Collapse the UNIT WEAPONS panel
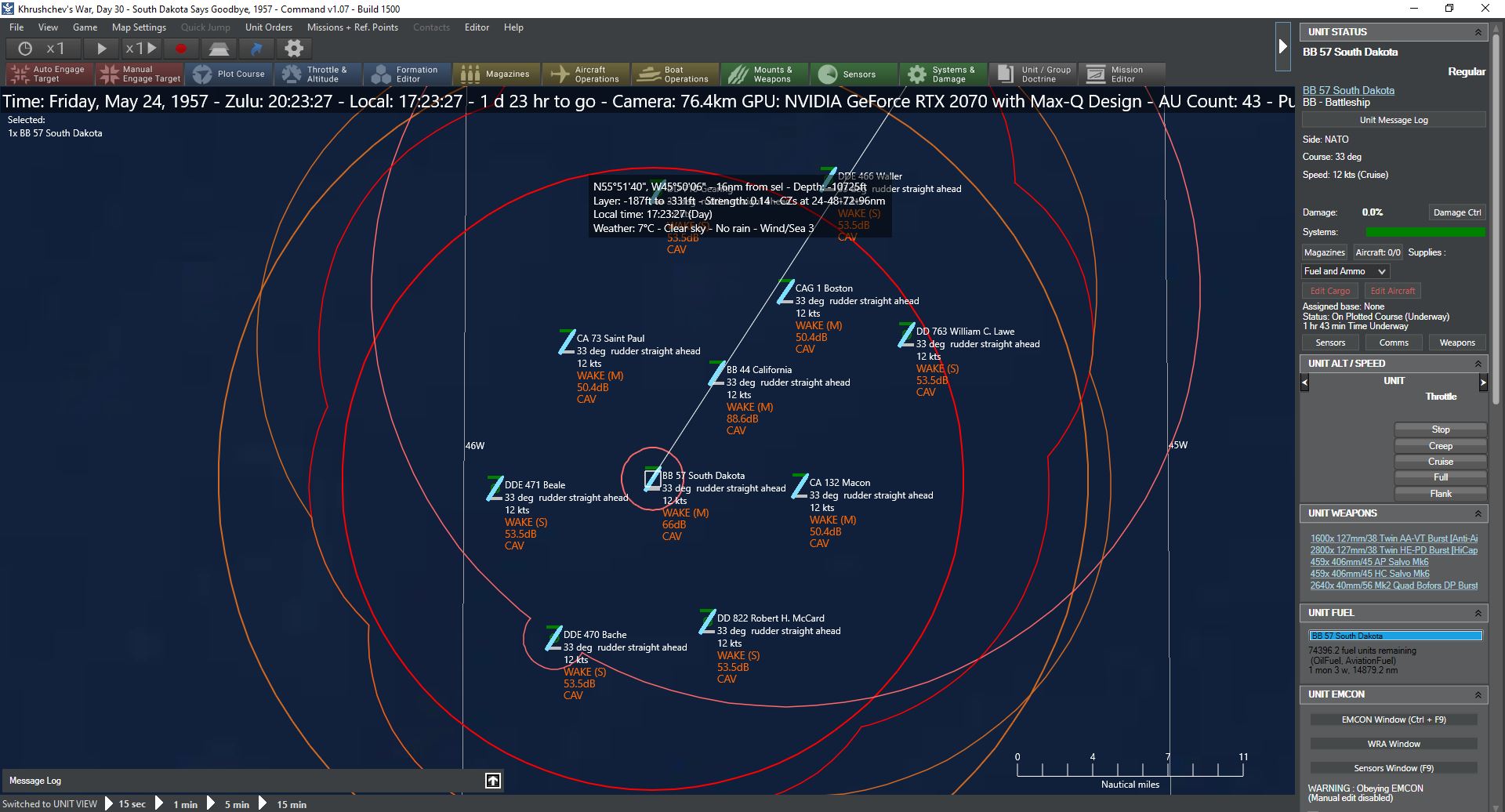 pos(1478,513)
